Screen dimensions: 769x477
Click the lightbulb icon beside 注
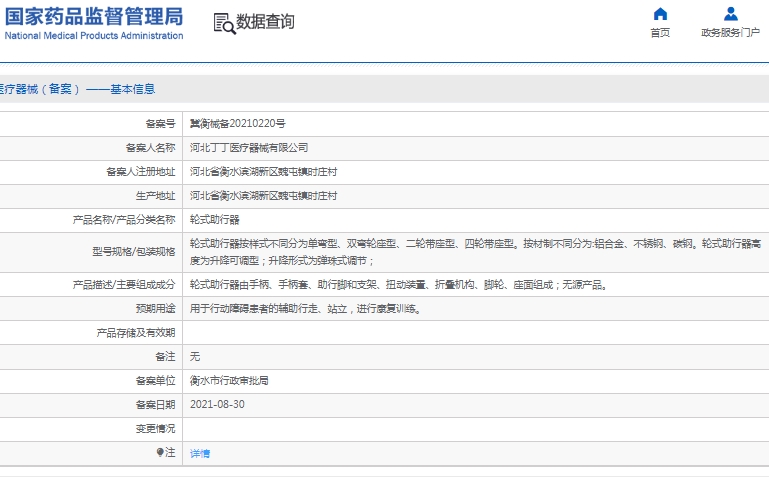pyautogui.click(x=160, y=452)
